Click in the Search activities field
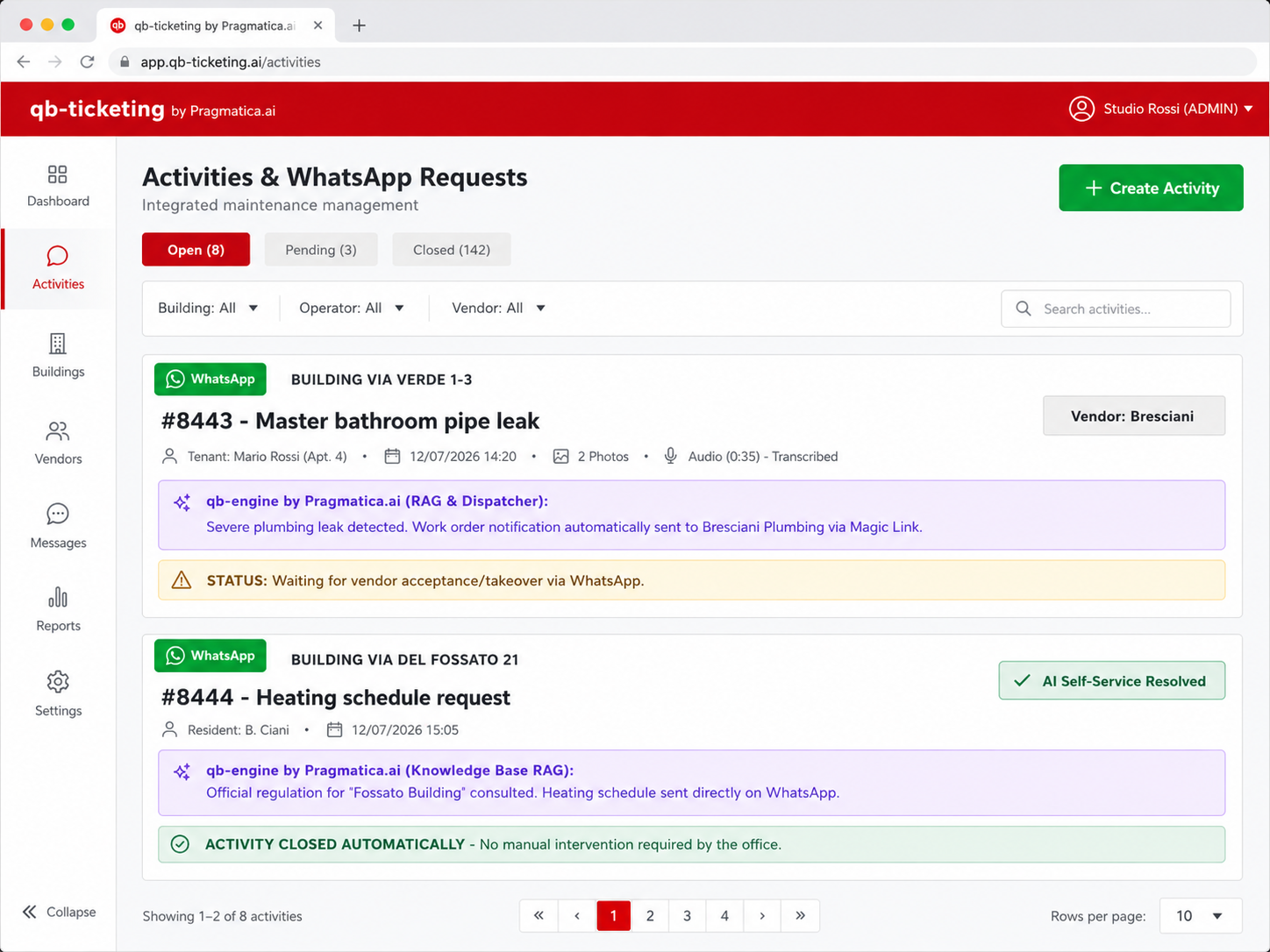This screenshot has height=952, width=1270. pyautogui.click(x=1116, y=309)
